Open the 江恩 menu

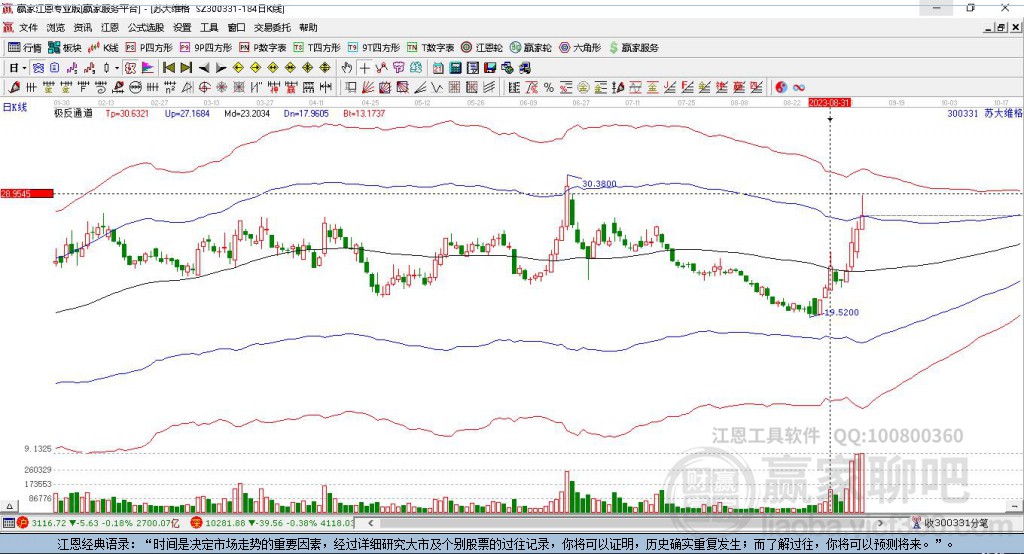[110, 28]
